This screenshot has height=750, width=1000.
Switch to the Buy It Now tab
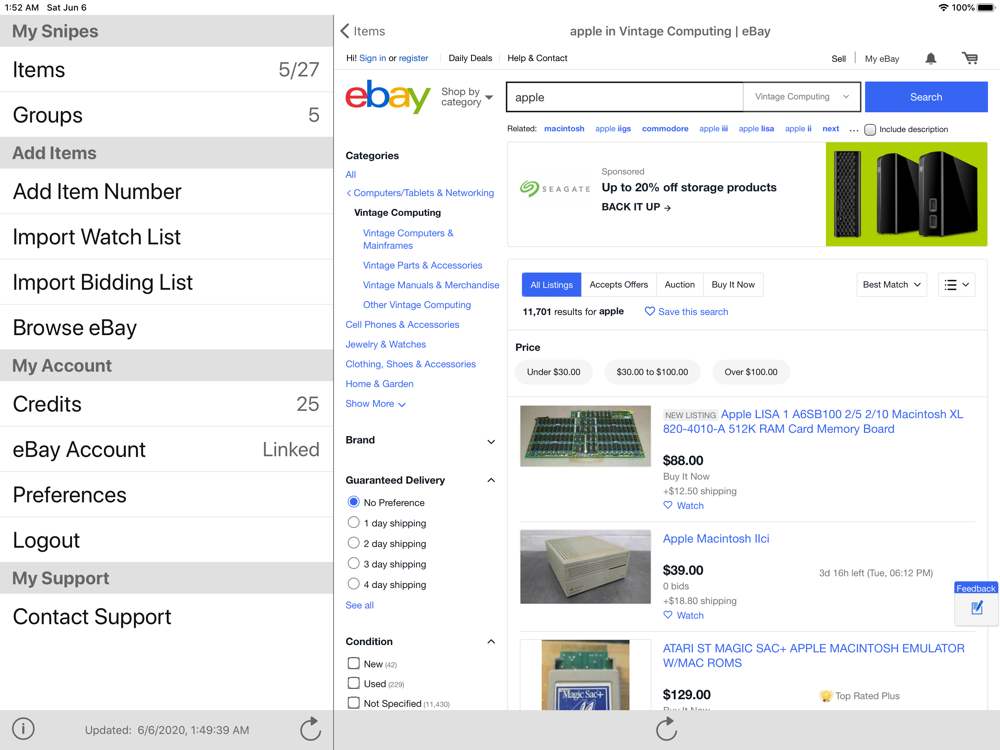pos(733,284)
